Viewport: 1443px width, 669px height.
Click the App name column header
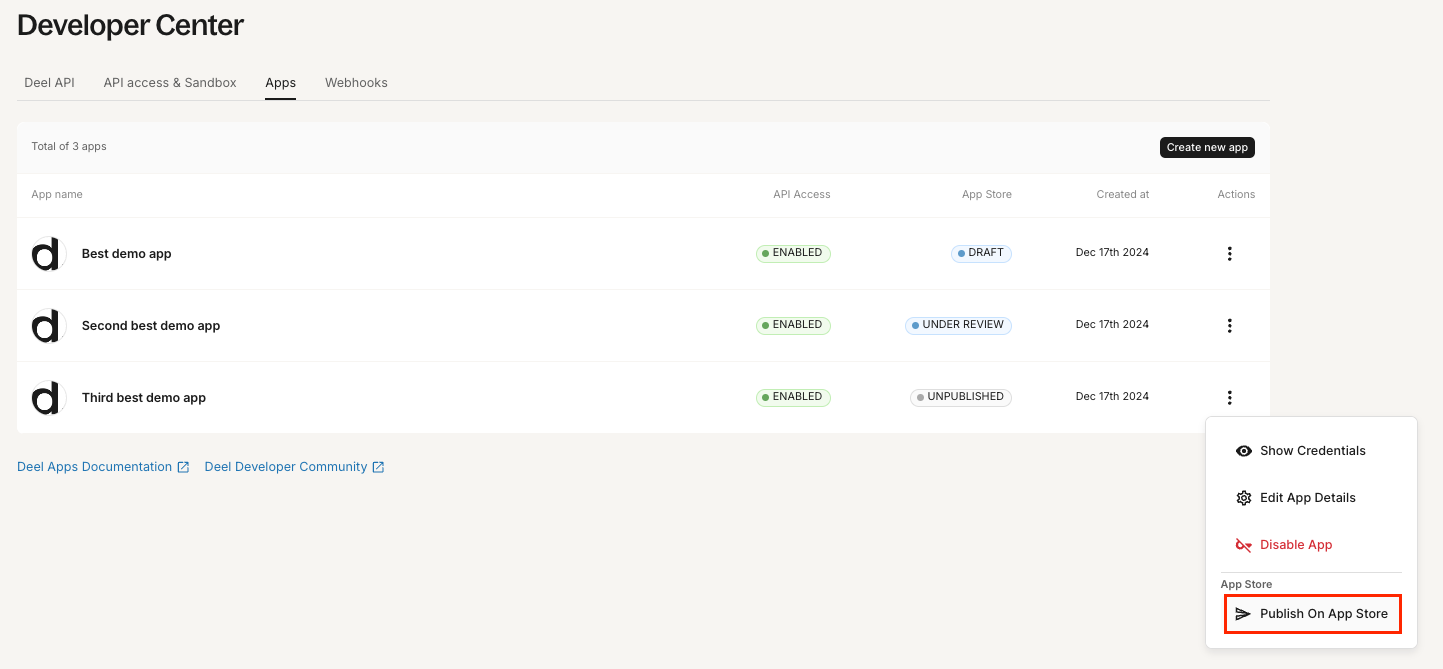tap(57, 195)
